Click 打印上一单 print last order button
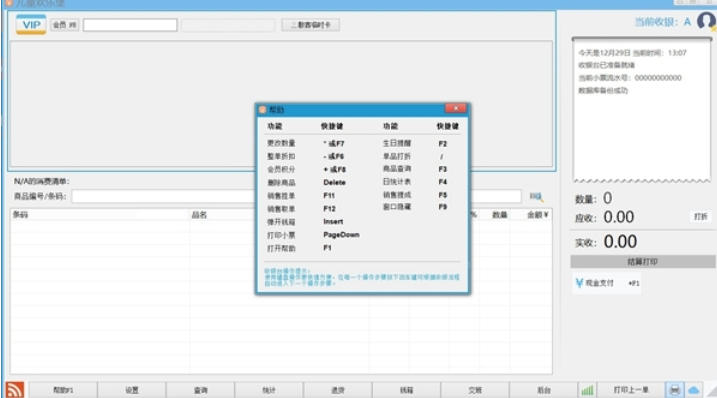Image resolution: width=717 pixels, height=398 pixels. coord(631,390)
